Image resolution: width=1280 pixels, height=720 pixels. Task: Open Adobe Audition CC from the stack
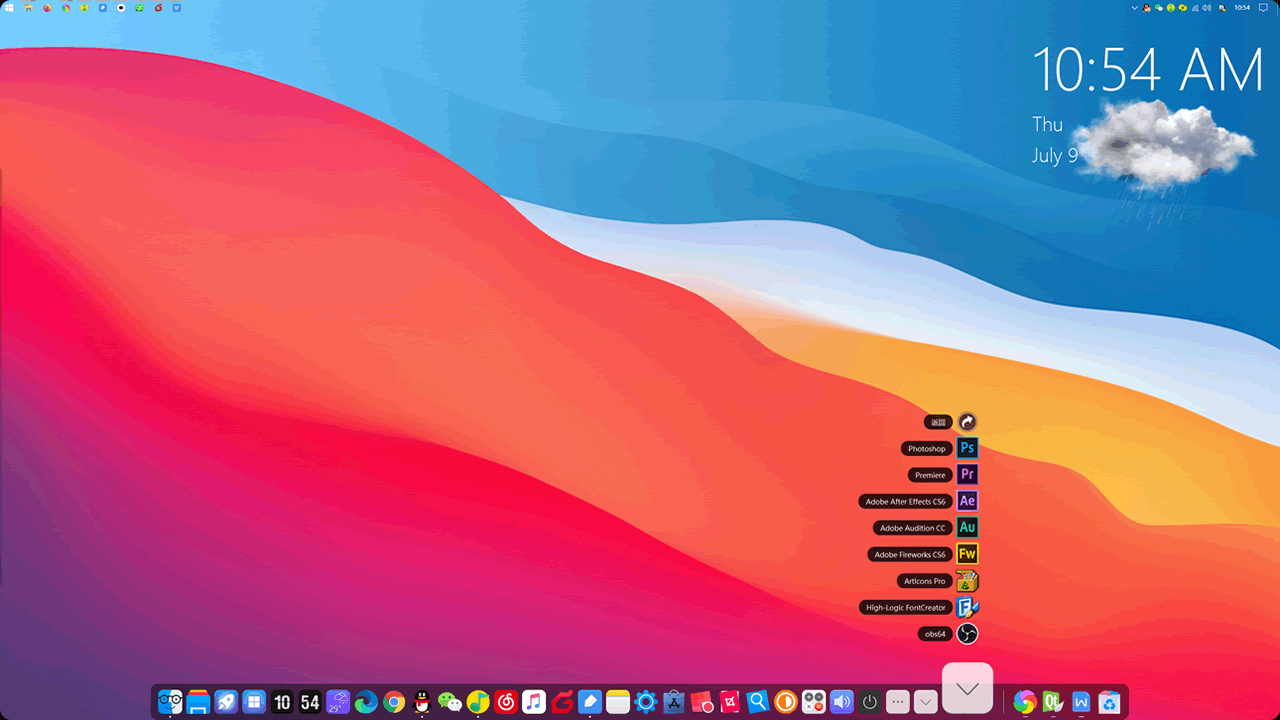[x=967, y=527]
